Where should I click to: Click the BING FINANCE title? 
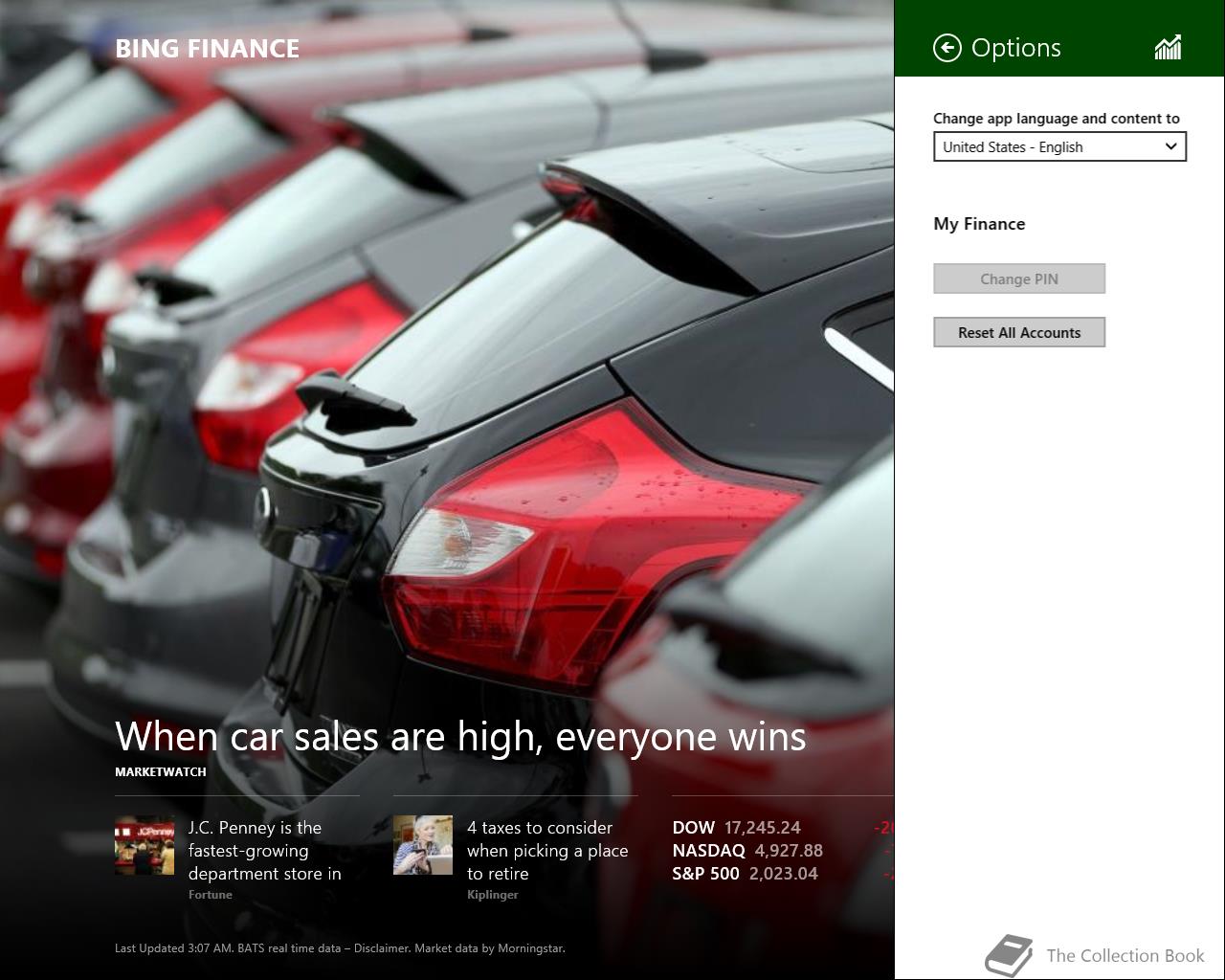pyautogui.click(x=207, y=49)
